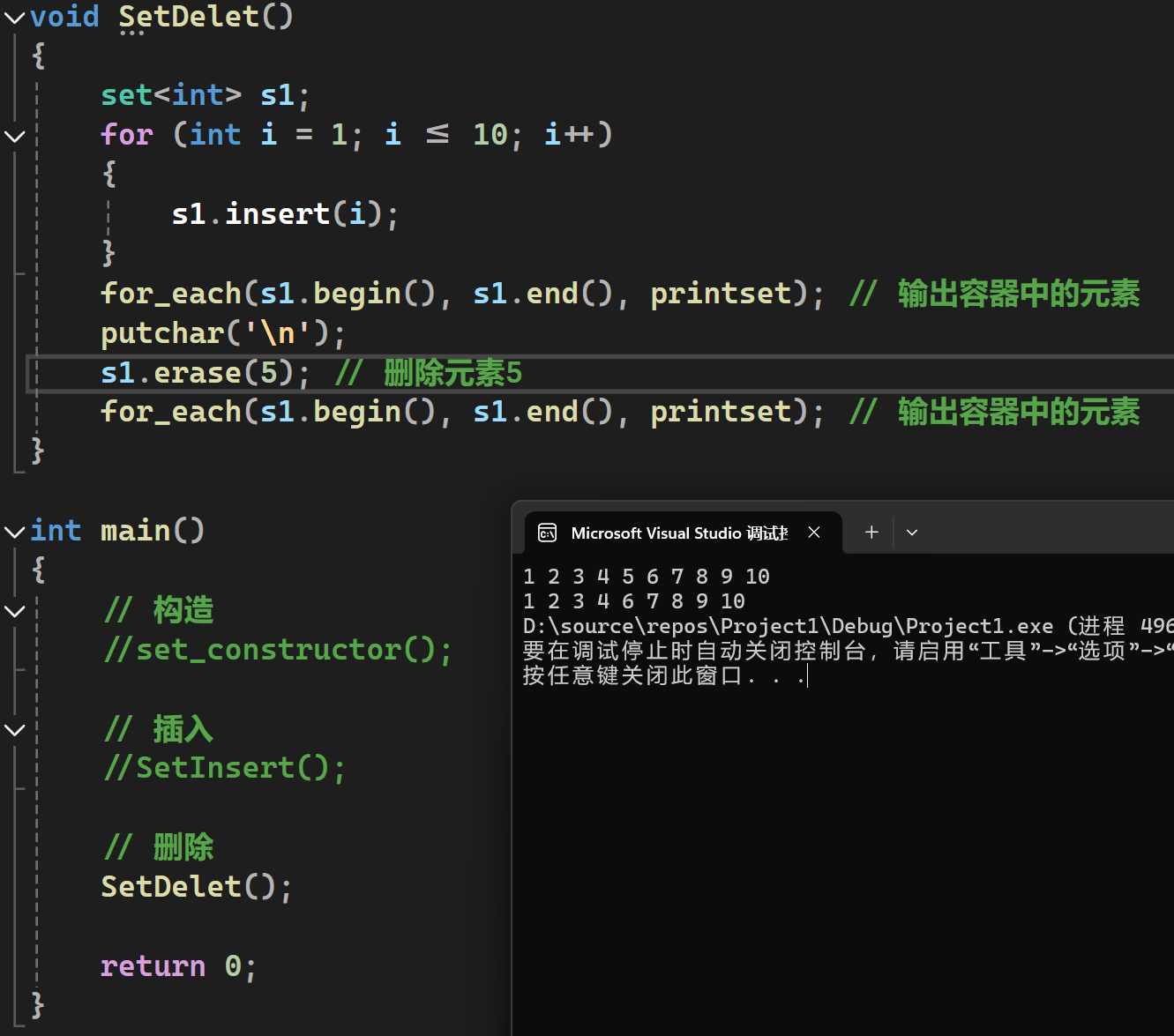Open a new console tab with plus
1174x1036 pixels.
(x=871, y=533)
